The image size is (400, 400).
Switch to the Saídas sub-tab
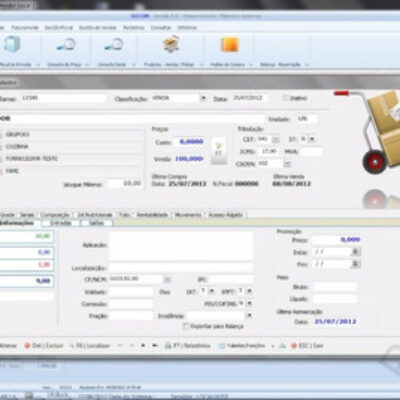point(97,223)
